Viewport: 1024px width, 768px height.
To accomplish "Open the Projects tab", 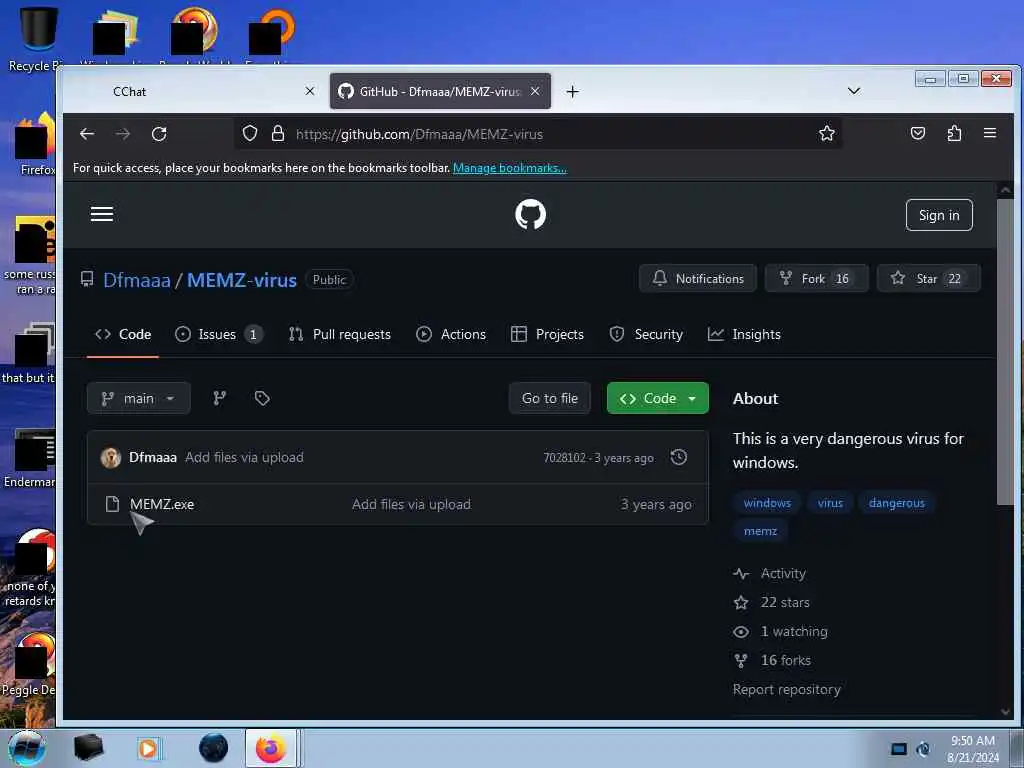I will (547, 334).
